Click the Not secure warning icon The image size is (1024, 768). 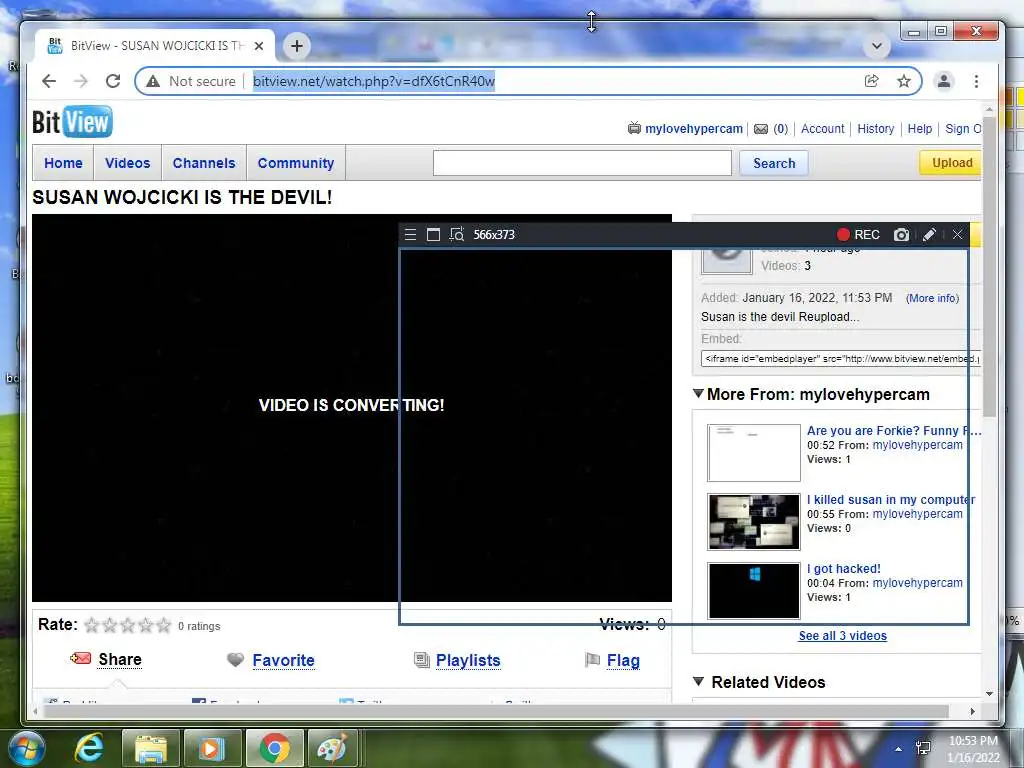[x=153, y=81]
